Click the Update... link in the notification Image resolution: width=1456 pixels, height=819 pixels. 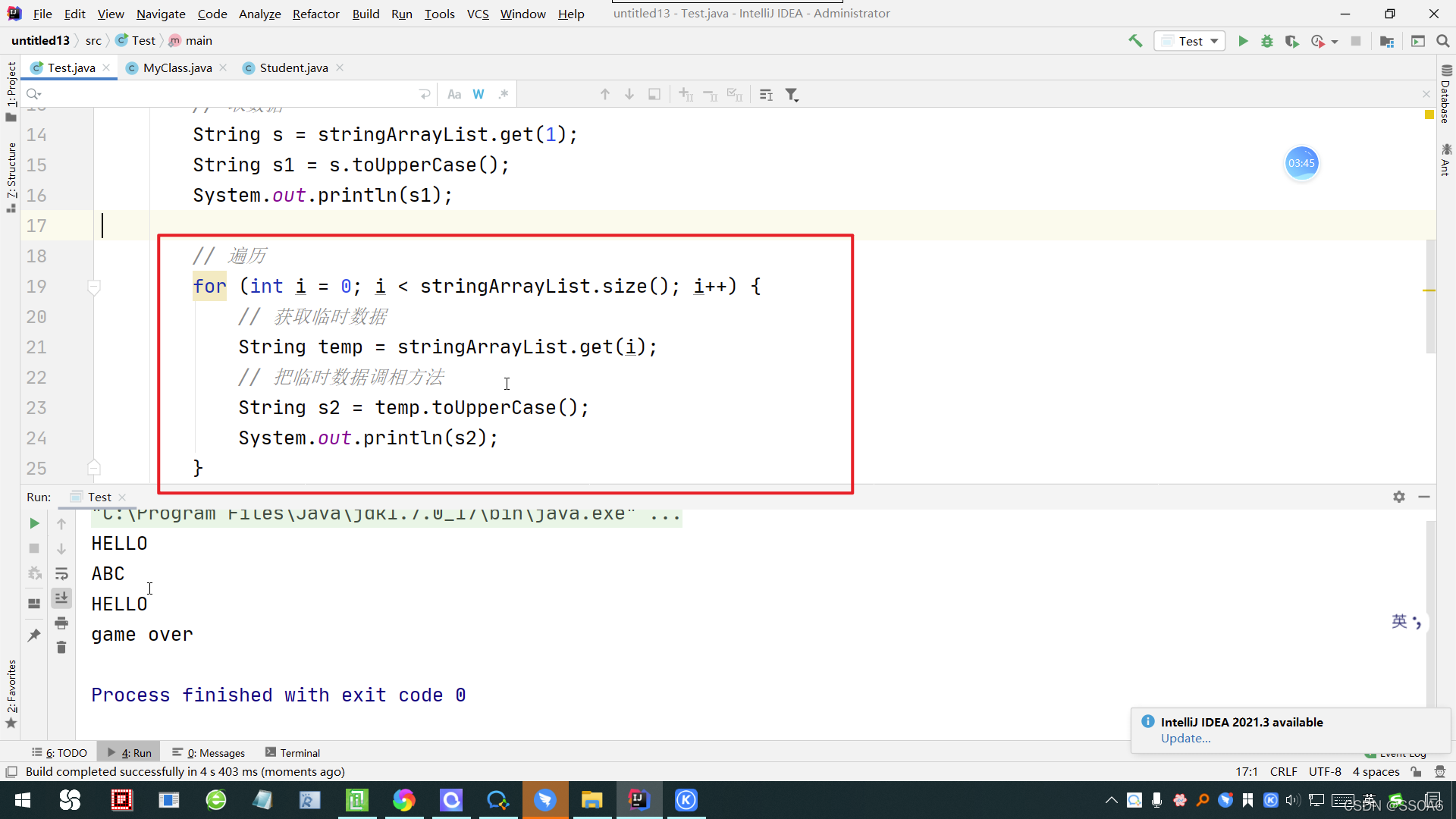(x=1185, y=739)
